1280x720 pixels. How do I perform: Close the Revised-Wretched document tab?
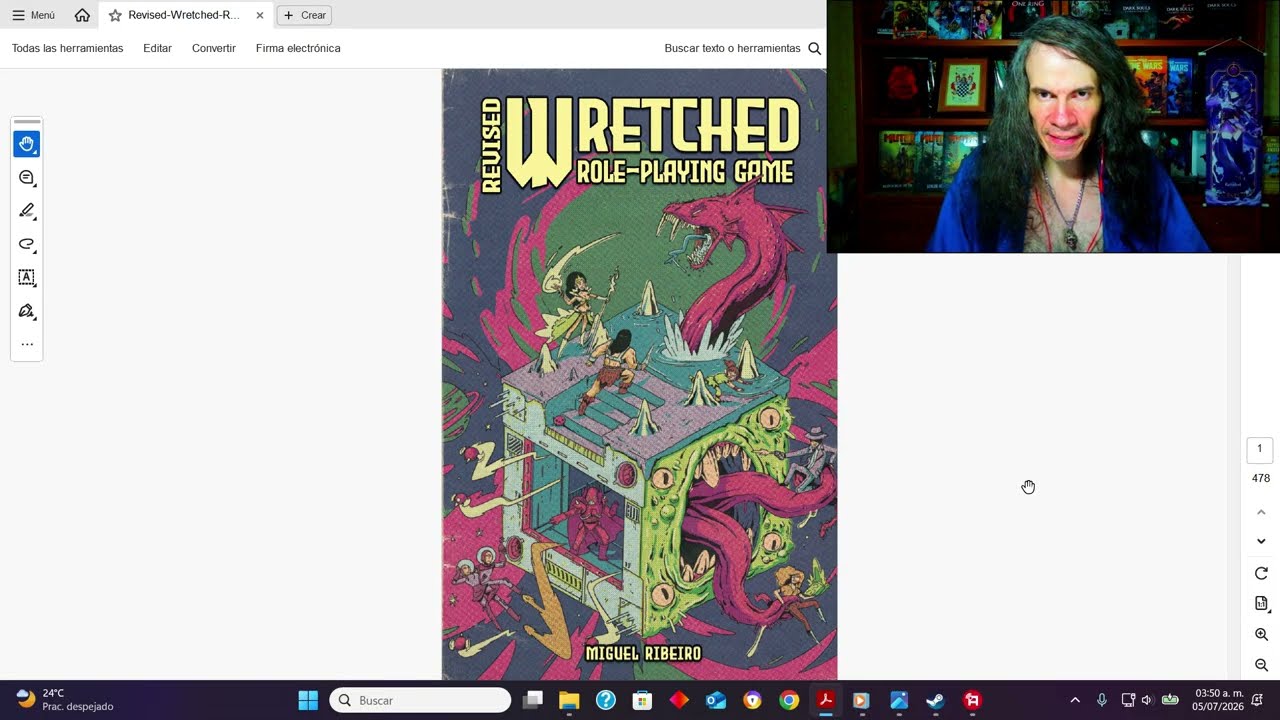coord(260,15)
